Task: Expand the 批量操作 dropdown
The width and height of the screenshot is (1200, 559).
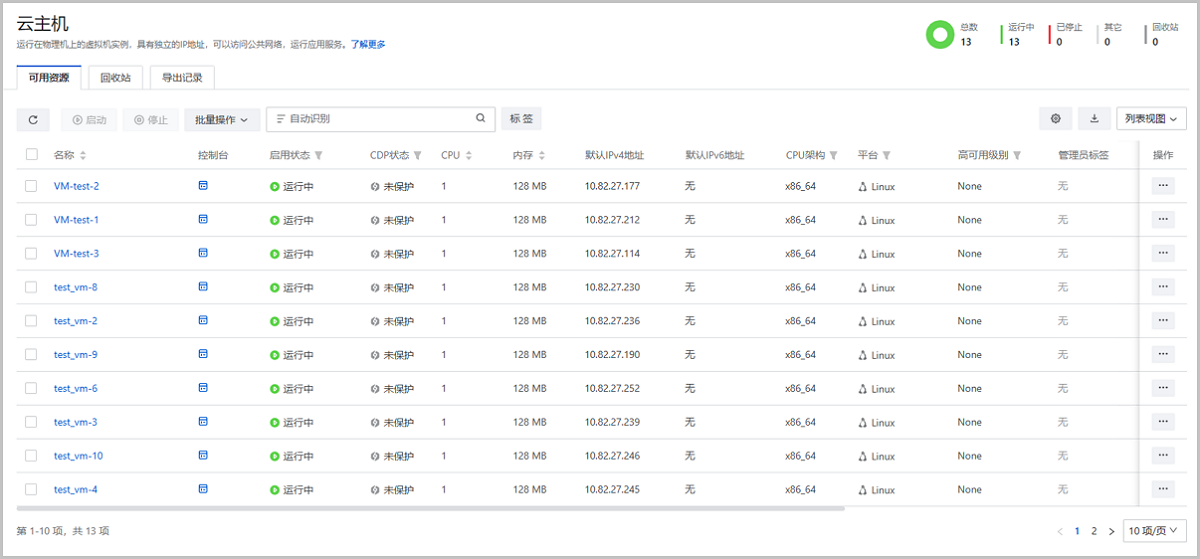Action: point(222,119)
